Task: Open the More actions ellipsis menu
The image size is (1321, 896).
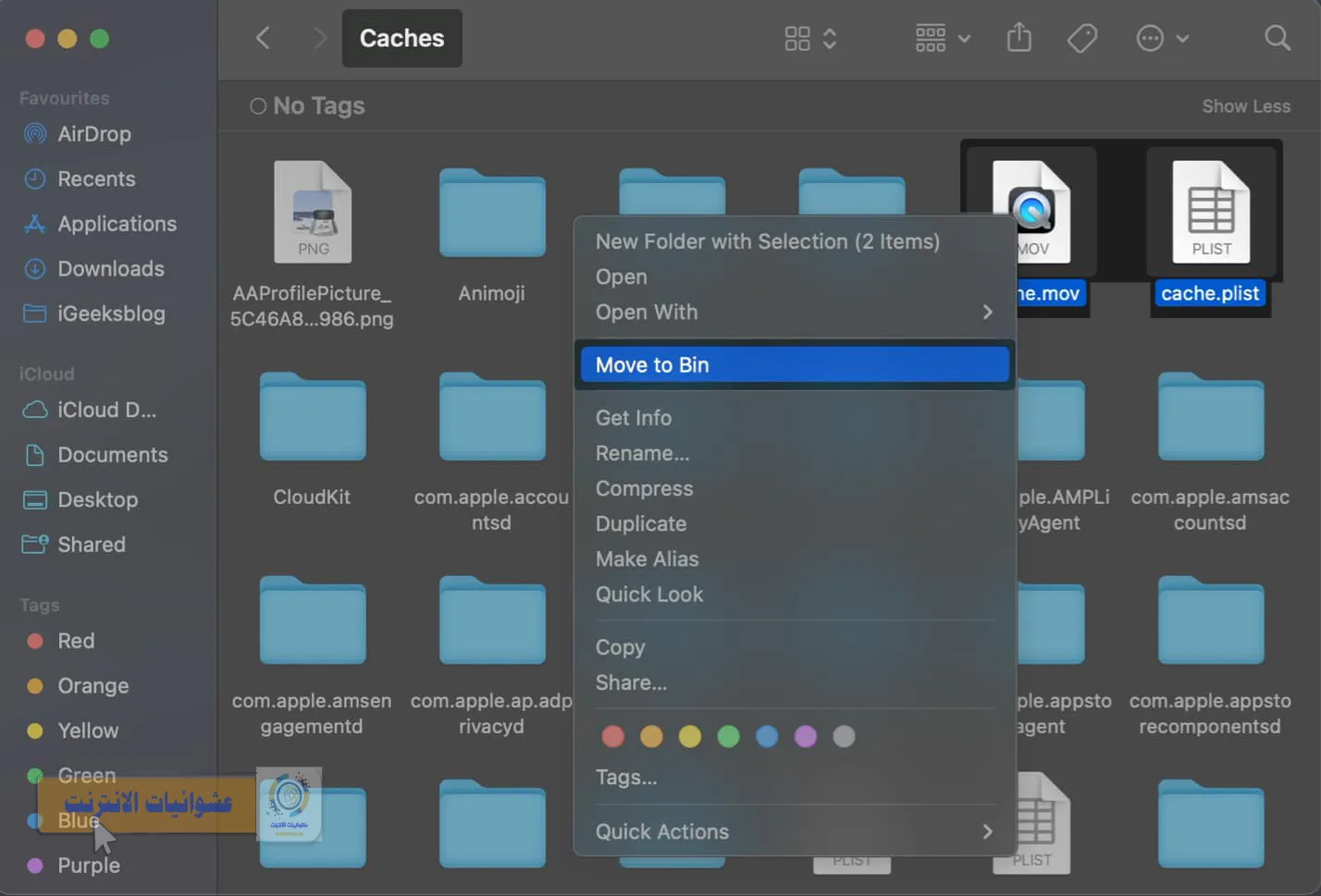Action: tap(1162, 38)
